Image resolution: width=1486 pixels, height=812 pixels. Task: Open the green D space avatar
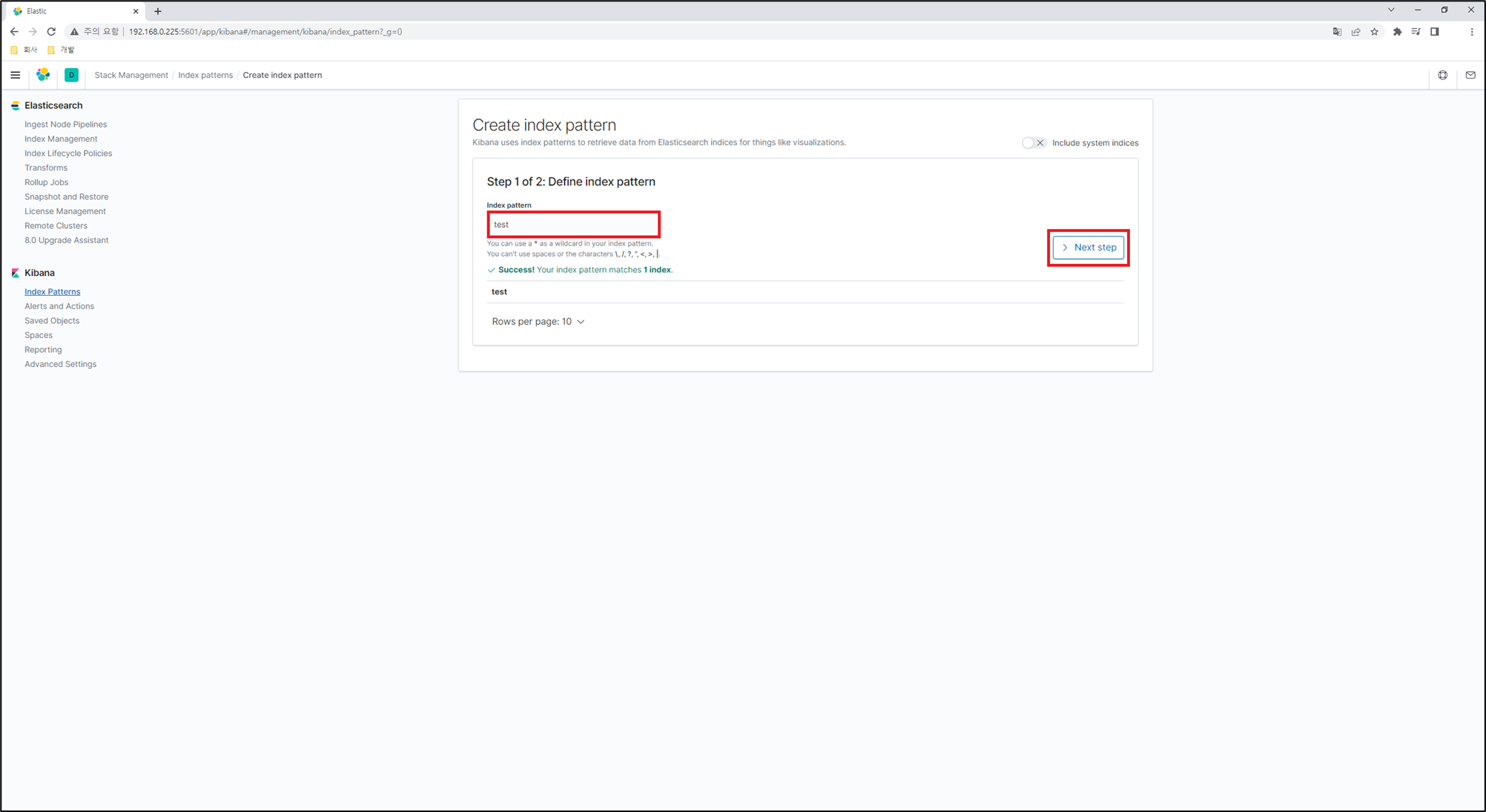click(x=71, y=75)
